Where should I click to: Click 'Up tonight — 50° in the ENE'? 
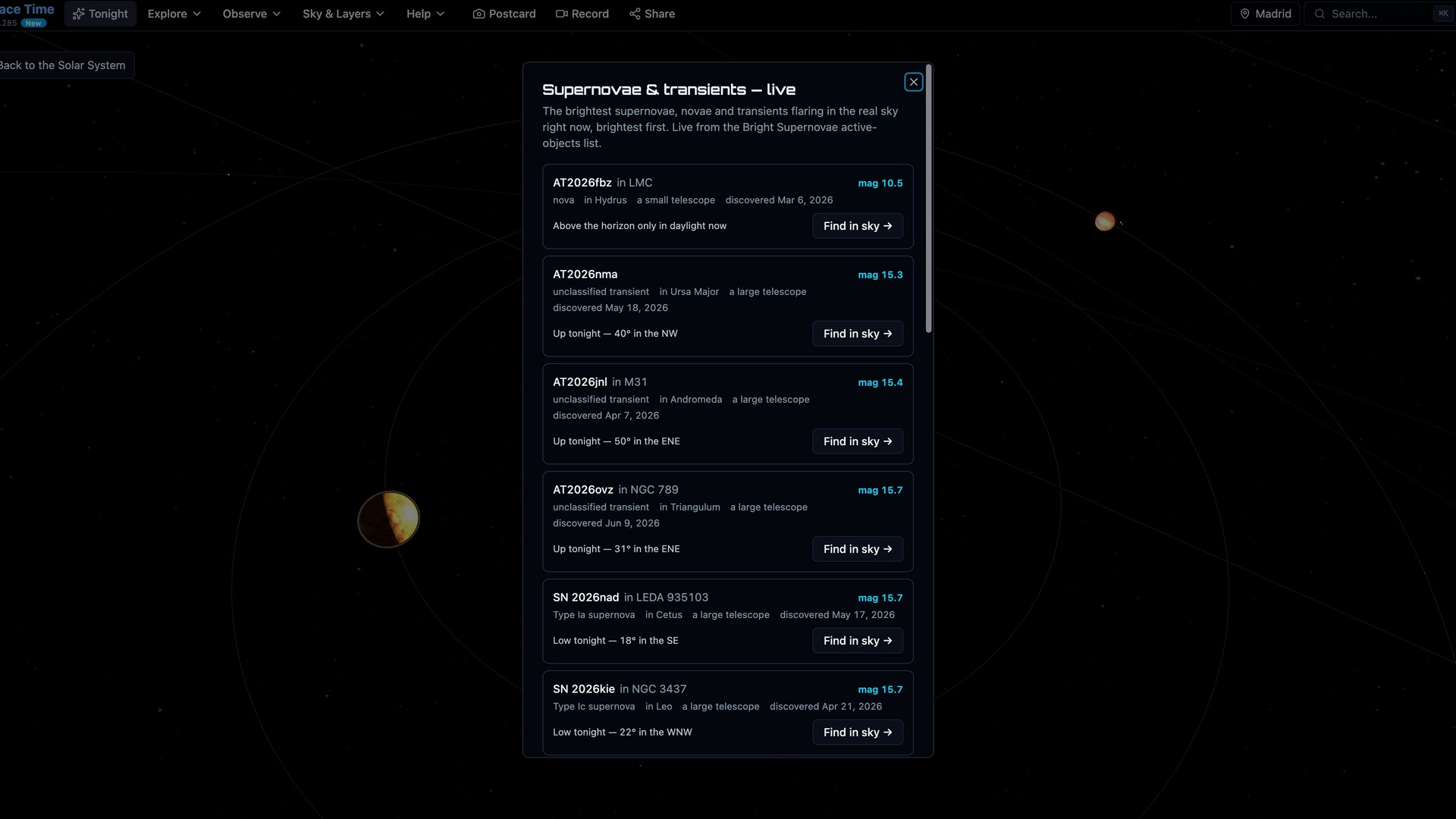coord(616,441)
